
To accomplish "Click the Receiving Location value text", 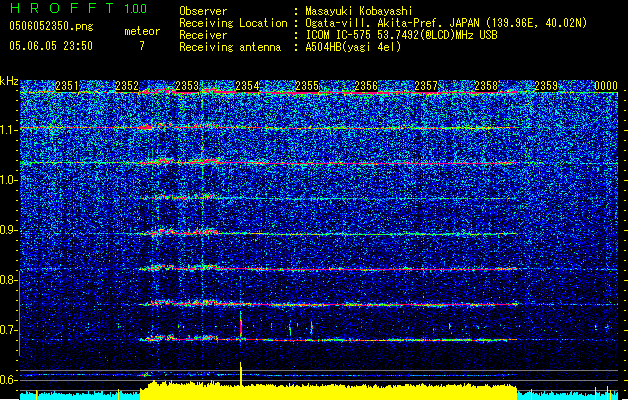I will click(446, 23).
